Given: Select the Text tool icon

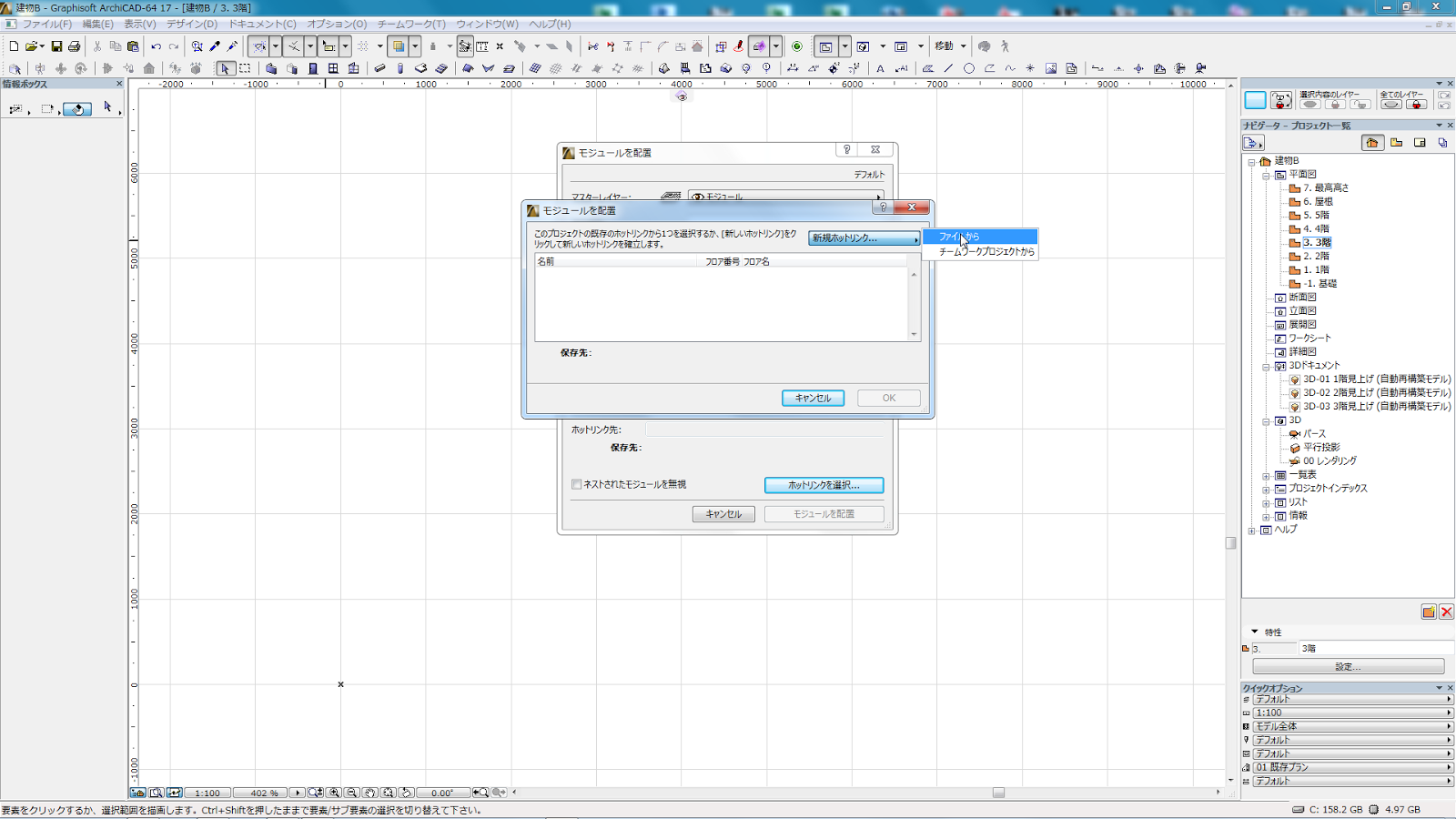Looking at the screenshot, I should [880, 68].
